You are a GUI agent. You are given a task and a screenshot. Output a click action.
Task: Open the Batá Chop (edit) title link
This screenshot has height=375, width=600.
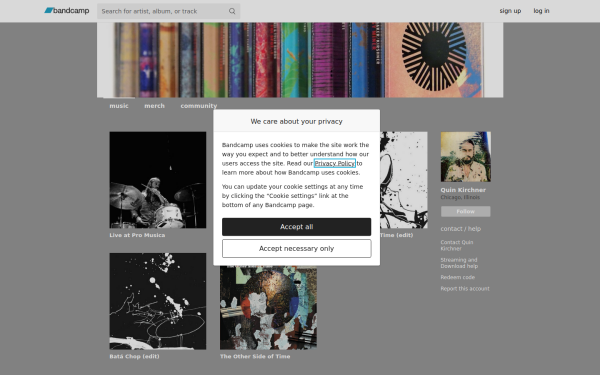134,357
